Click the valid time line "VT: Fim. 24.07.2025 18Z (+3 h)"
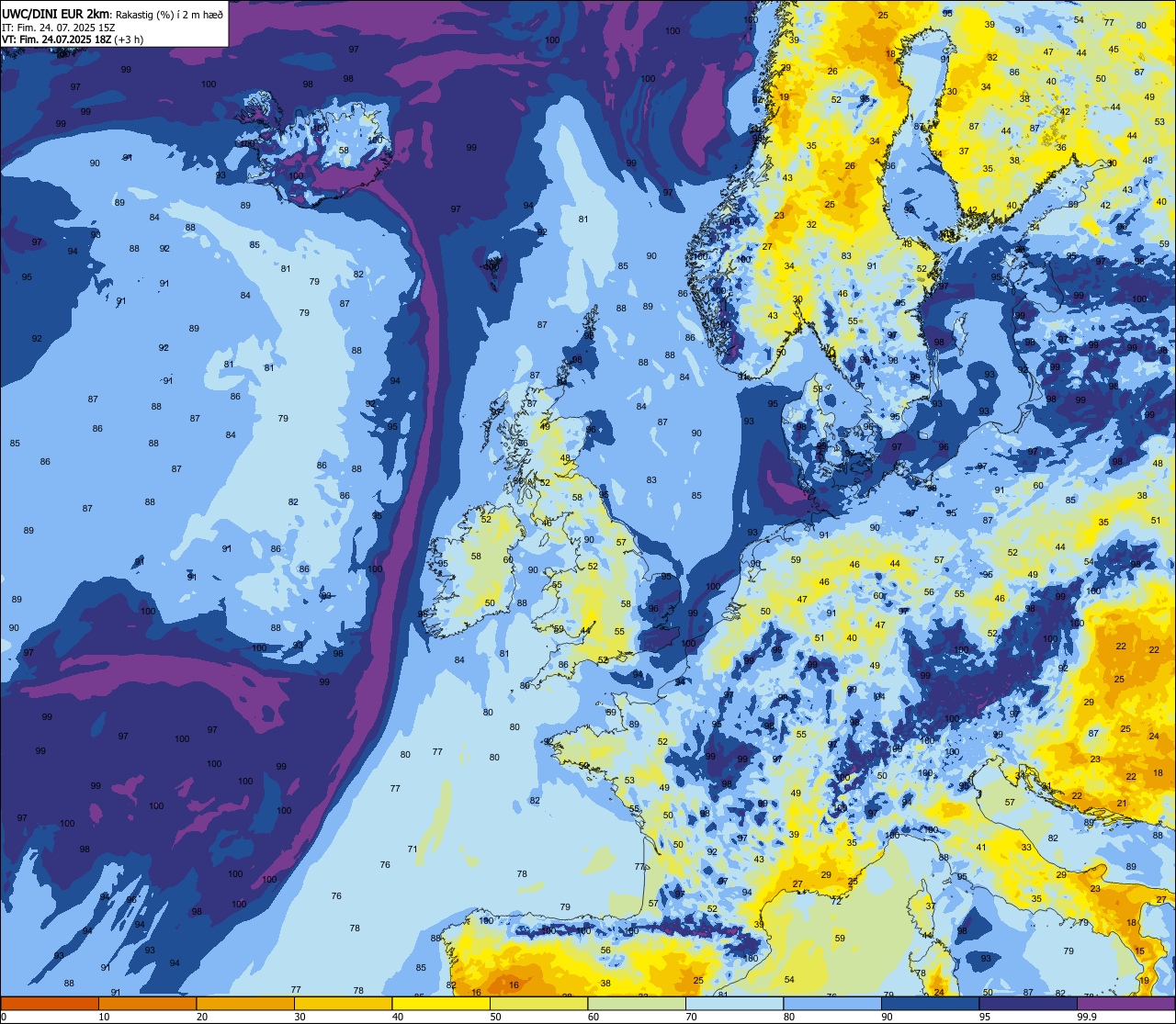 (73, 39)
